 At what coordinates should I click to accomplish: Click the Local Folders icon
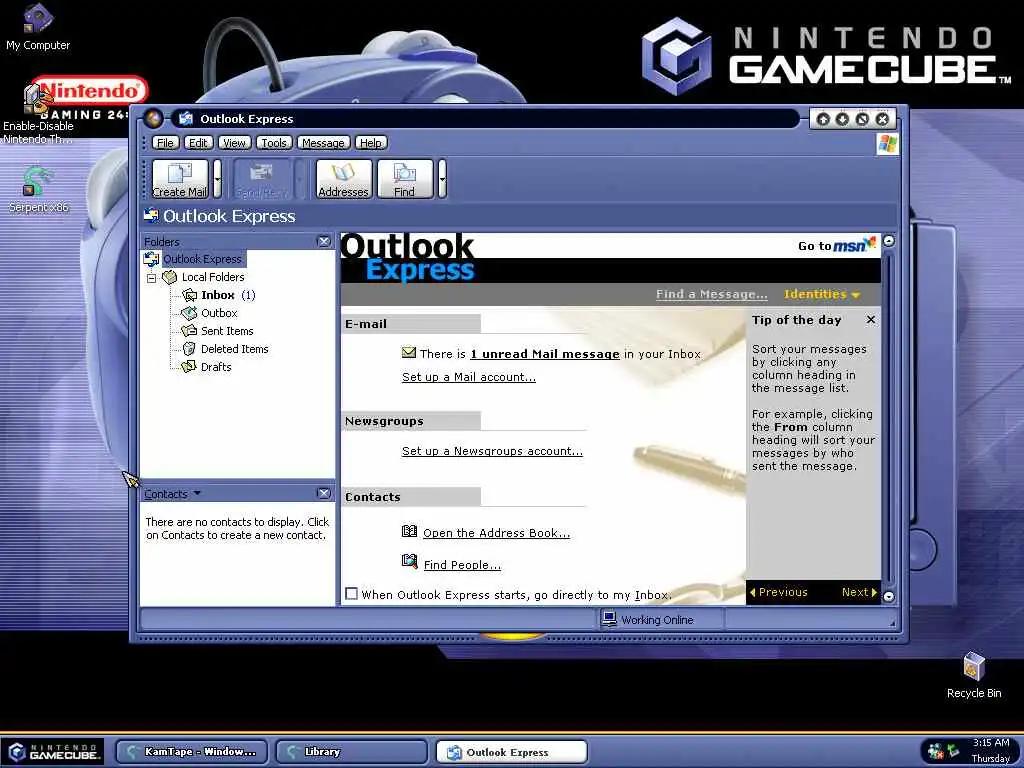tap(170, 277)
